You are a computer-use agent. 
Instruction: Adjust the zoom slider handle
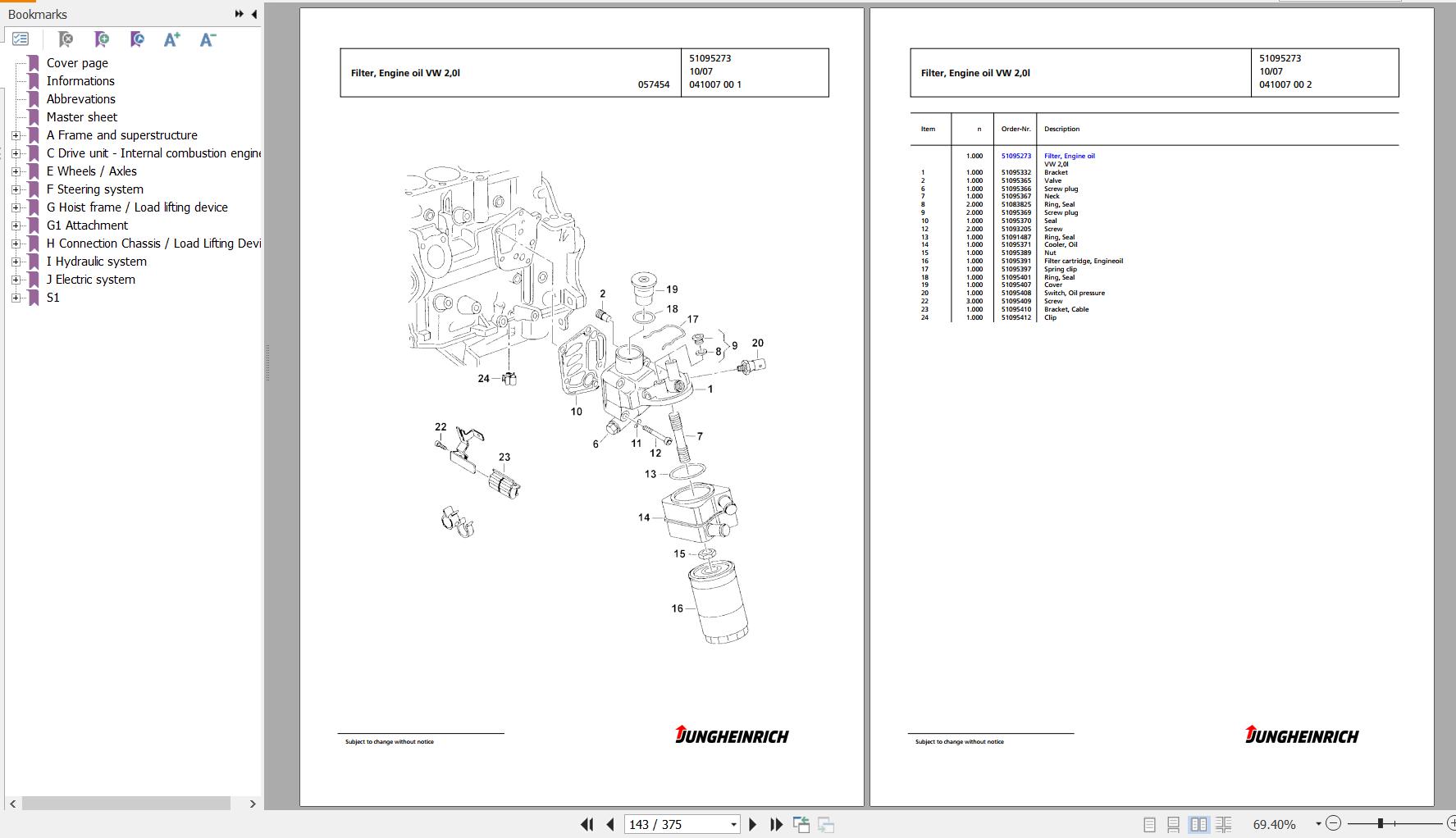tap(1381, 823)
